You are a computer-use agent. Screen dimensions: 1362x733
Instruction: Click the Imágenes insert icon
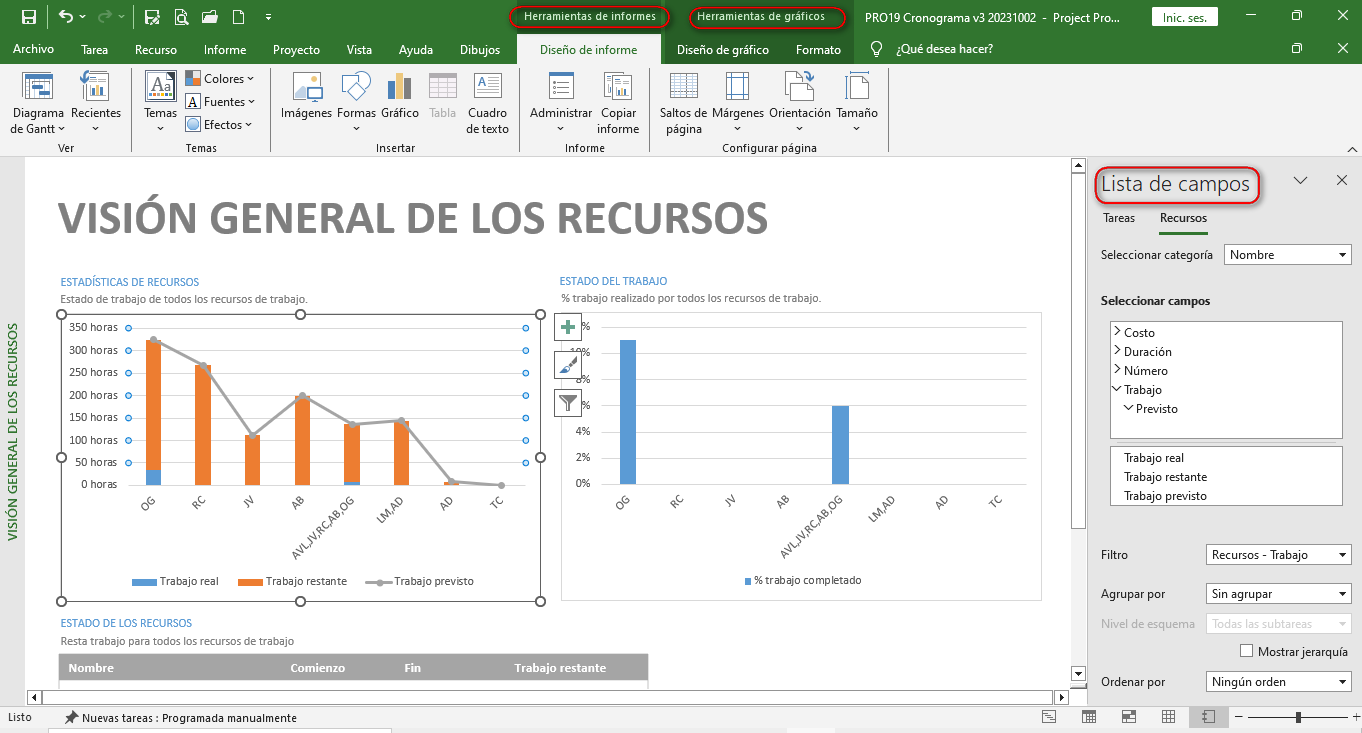[x=306, y=89]
